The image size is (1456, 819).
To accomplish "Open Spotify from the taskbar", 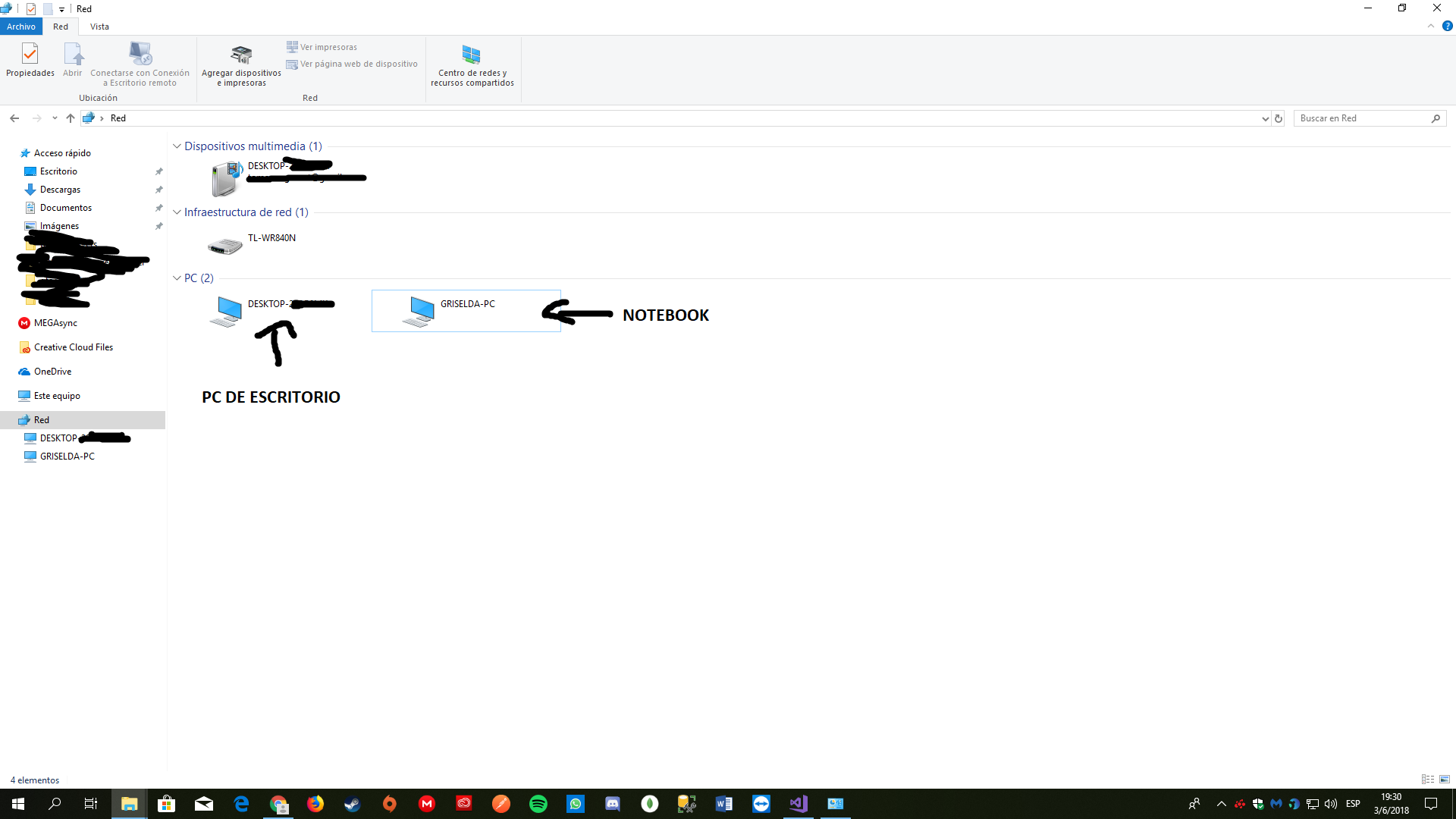I will (x=538, y=804).
